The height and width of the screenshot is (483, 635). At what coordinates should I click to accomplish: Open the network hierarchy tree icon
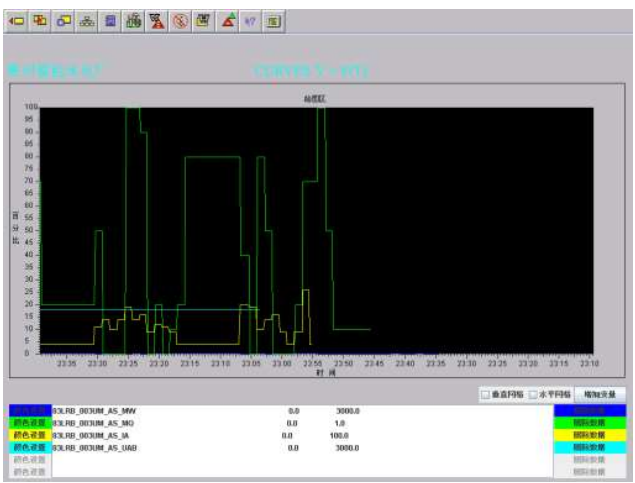click(87, 21)
